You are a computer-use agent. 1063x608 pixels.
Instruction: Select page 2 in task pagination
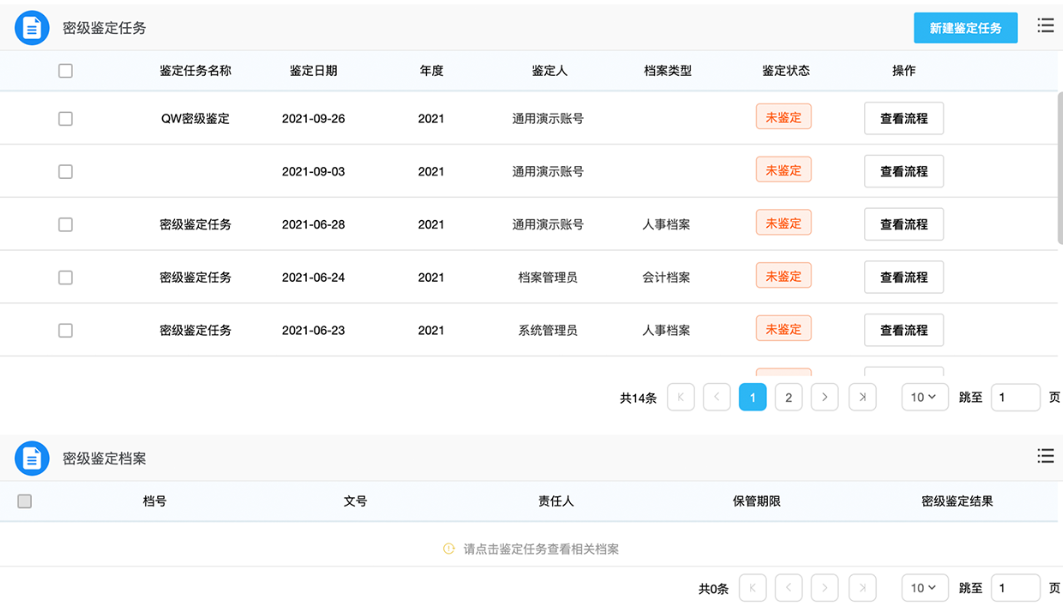(x=788, y=397)
